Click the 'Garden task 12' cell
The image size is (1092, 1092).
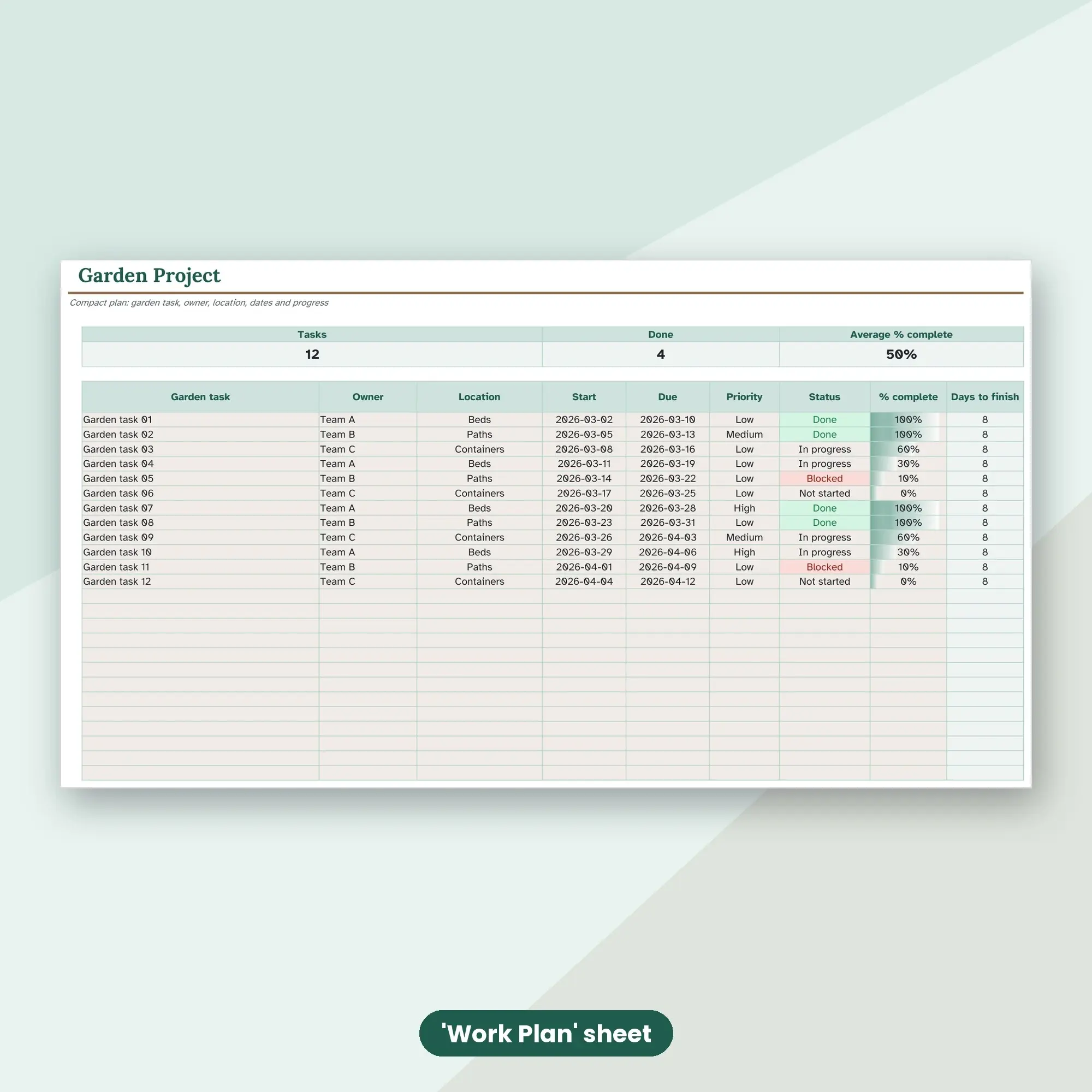200,581
